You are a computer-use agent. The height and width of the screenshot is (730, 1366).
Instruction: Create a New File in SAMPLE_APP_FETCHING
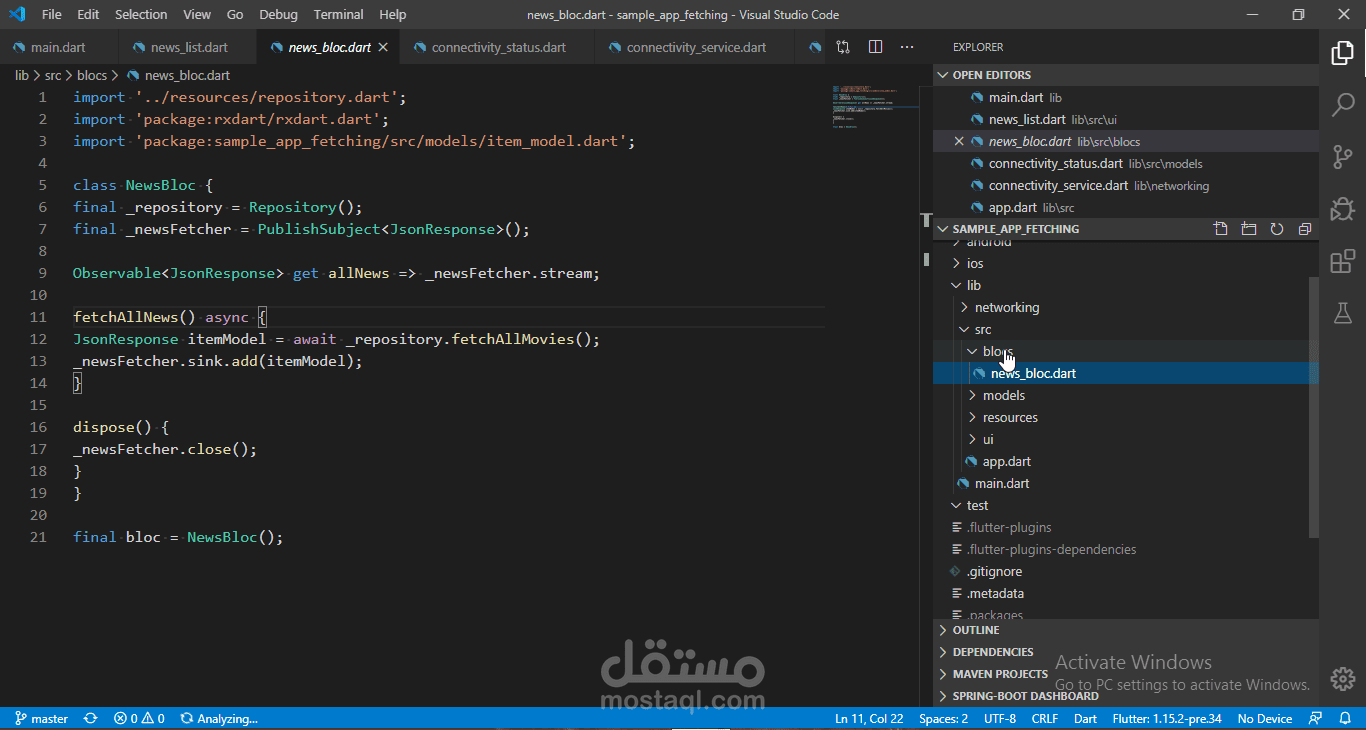click(1220, 229)
